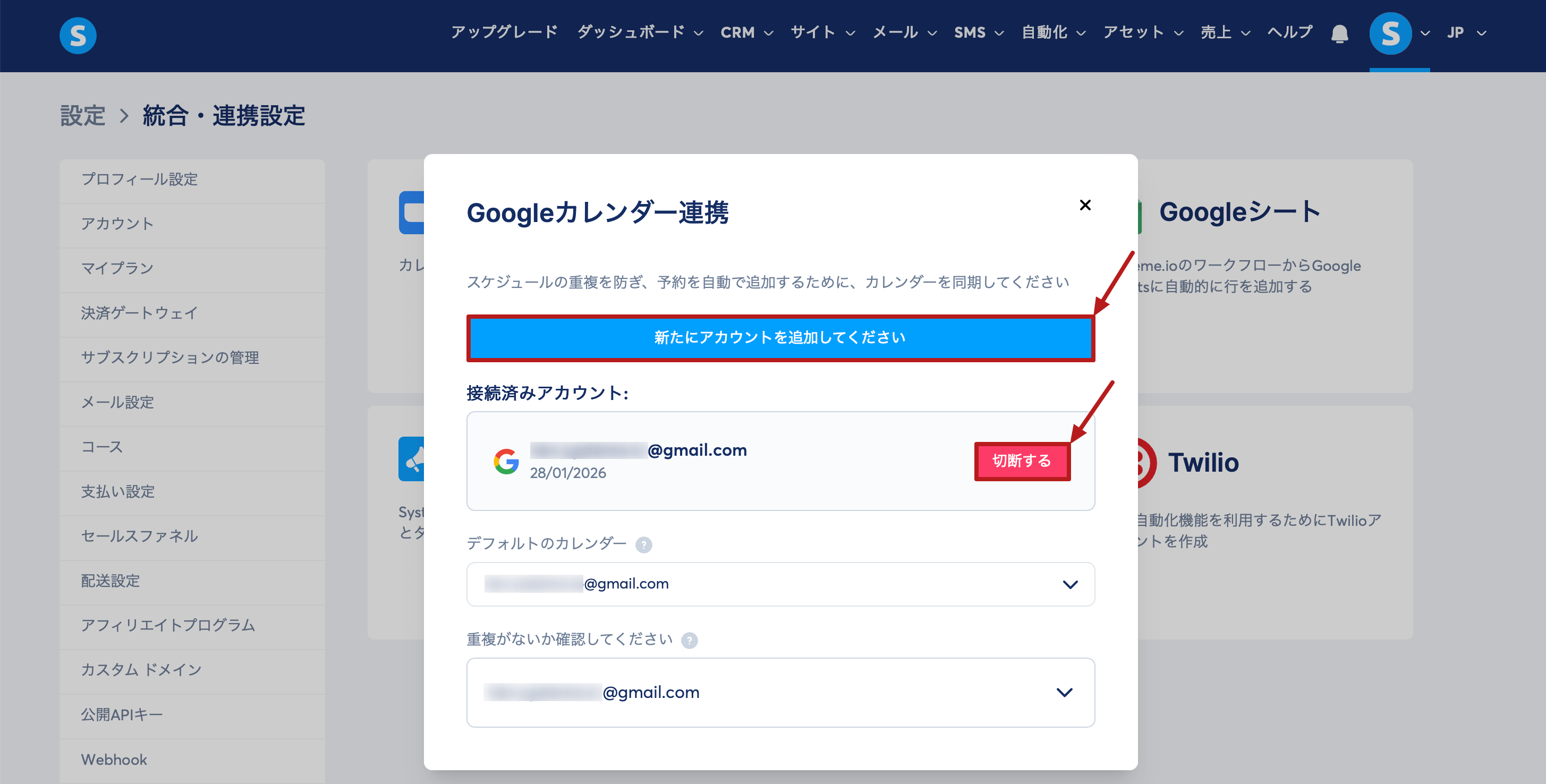Open the ヘルプ menu item

(x=1289, y=32)
